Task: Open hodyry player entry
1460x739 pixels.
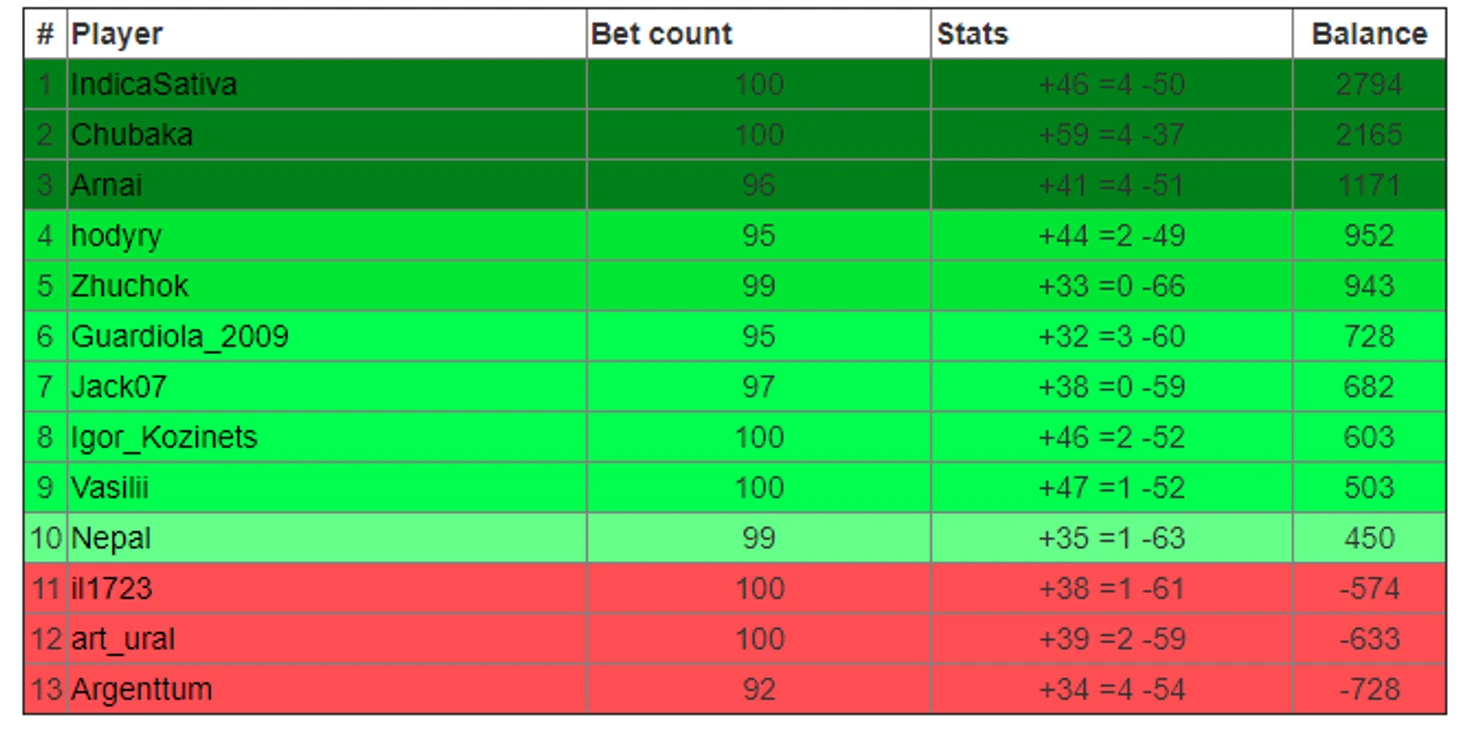Action: [116, 236]
